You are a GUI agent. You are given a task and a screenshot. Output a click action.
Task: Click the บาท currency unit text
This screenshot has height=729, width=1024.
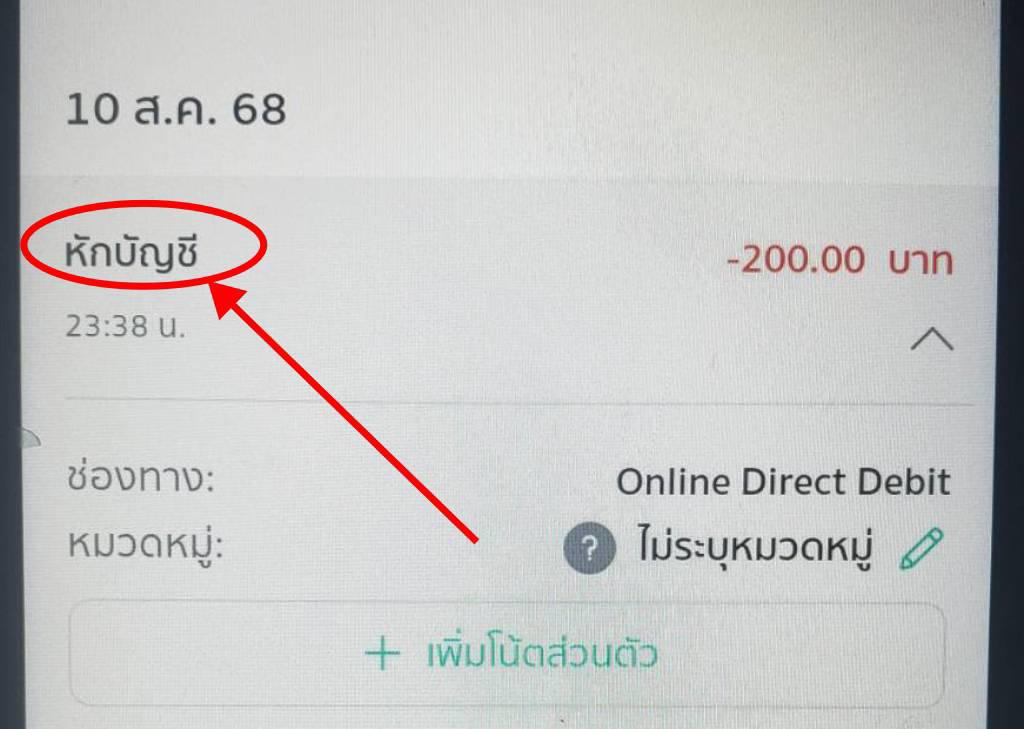click(921, 261)
